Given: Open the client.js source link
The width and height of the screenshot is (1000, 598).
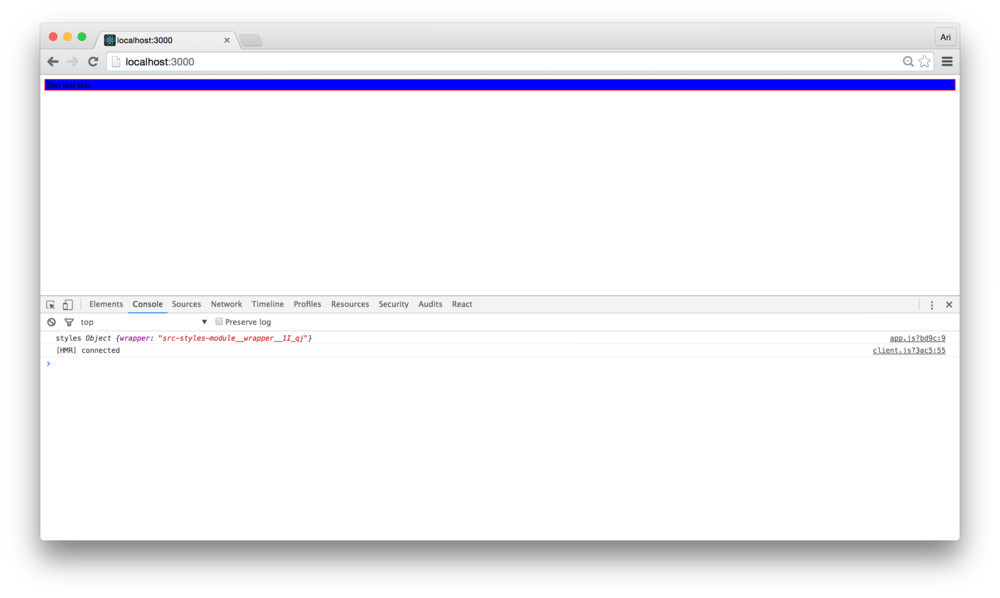Looking at the screenshot, I should (908, 351).
